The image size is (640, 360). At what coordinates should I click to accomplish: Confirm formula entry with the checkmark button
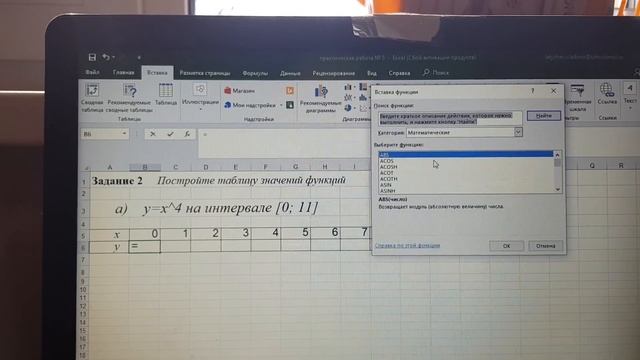click(170, 134)
